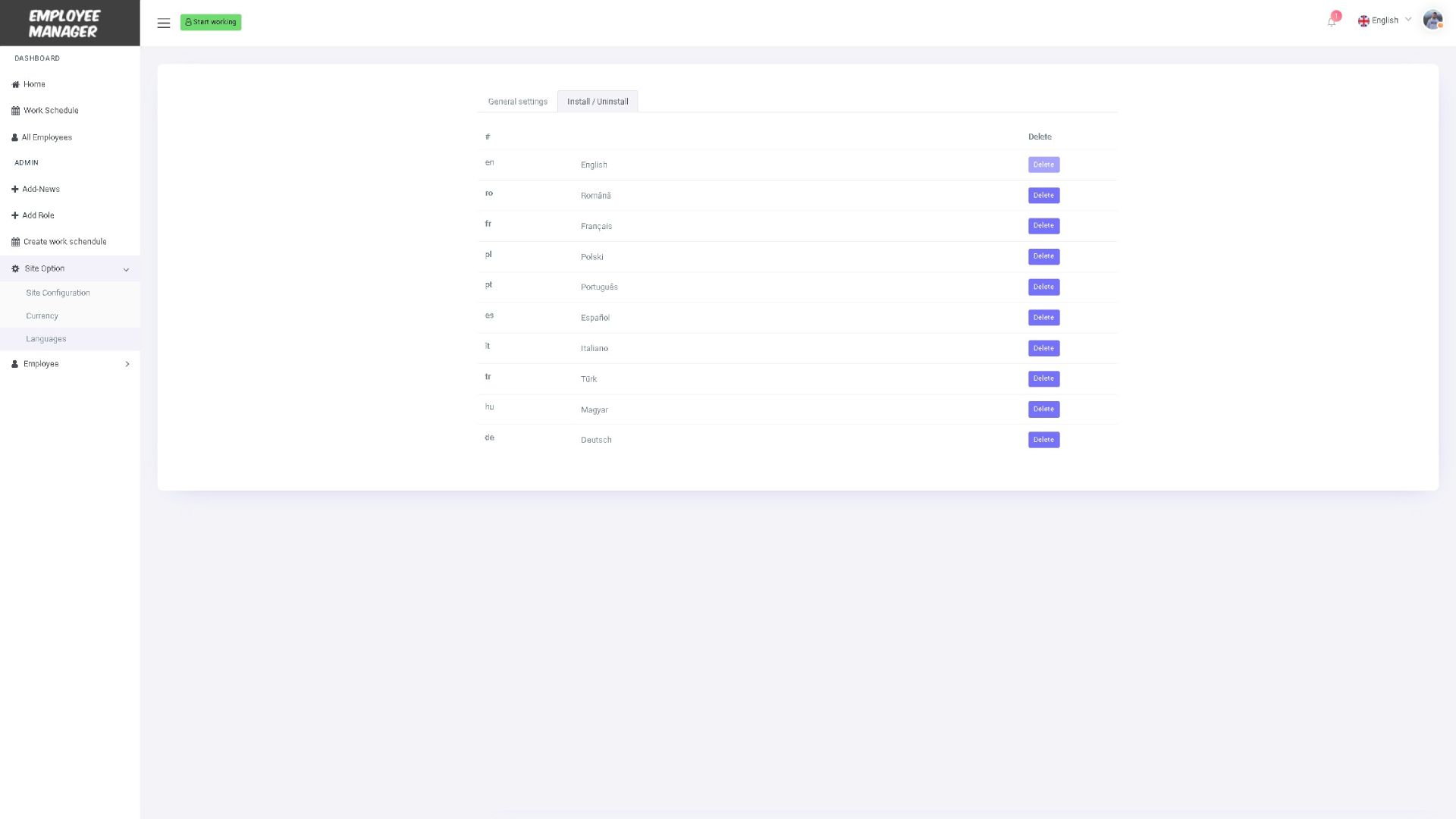
Task: Select the Install / Uninstall tab
Action: (x=598, y=102)
